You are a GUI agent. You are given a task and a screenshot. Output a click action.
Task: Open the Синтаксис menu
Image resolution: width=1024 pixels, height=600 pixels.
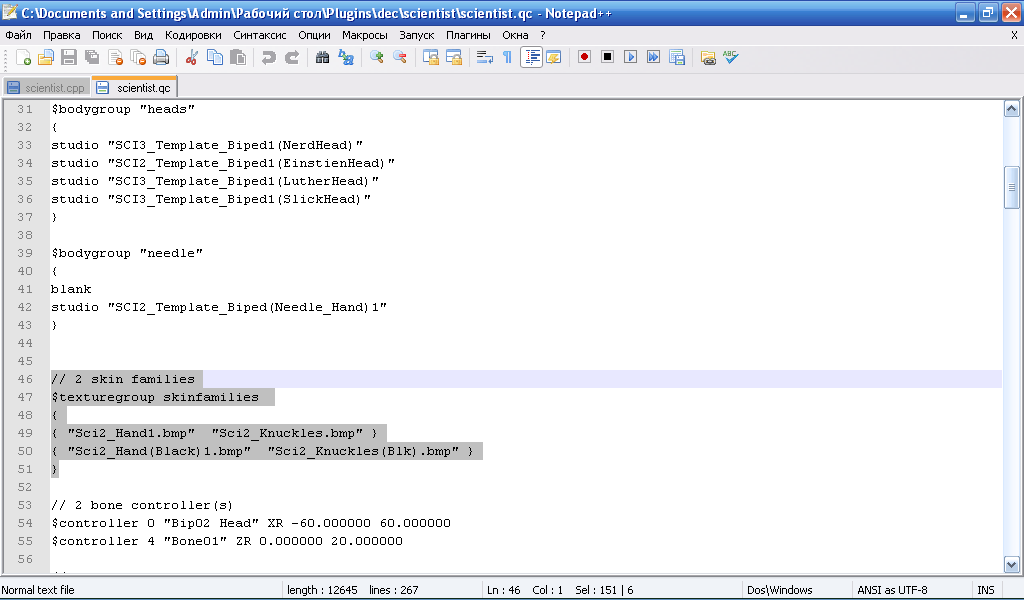(260, 35)
